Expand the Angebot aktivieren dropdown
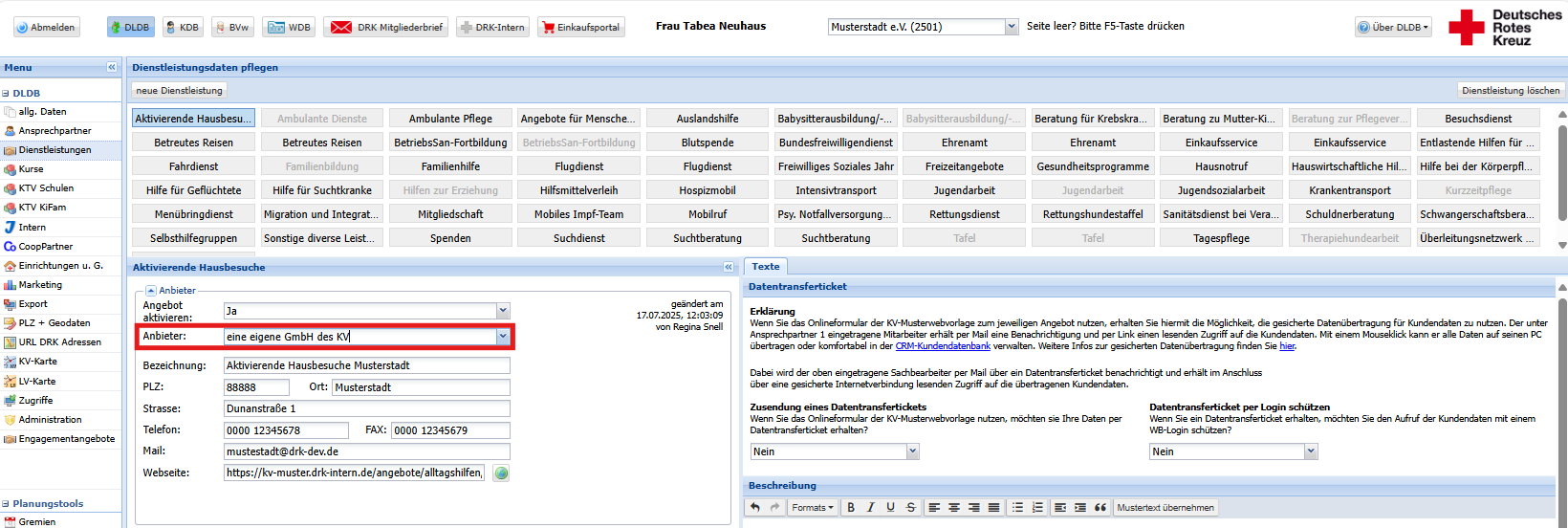The image size is (1568, 528). click(x=503, y=311)
